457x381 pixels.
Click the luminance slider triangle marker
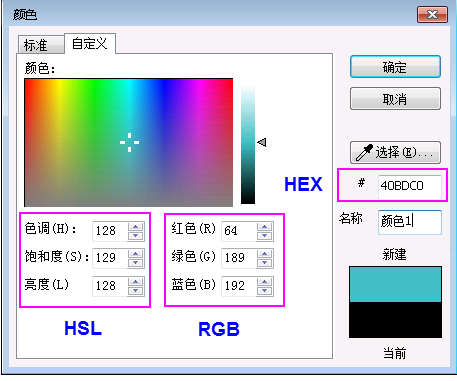click(x=262, y=142)
